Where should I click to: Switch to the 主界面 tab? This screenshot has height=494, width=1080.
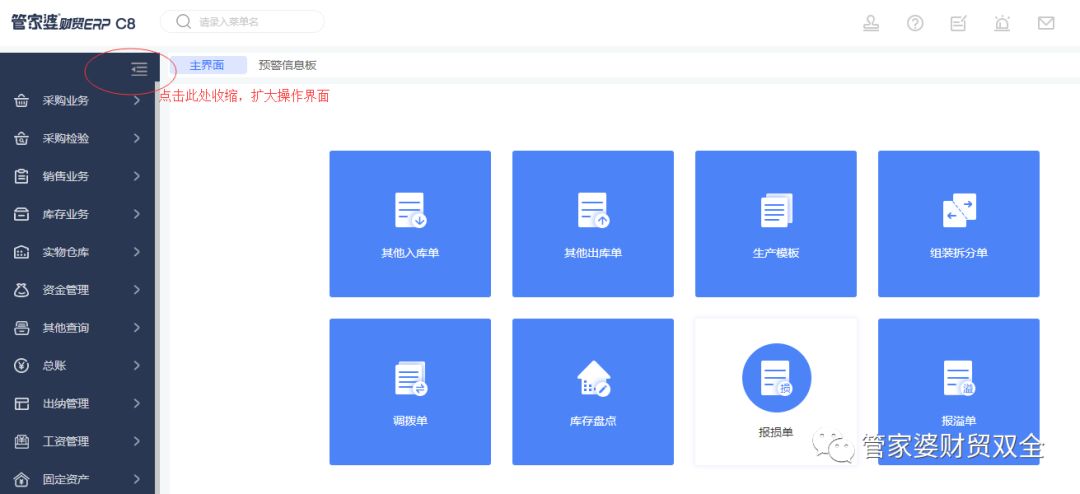coord(207,66)
